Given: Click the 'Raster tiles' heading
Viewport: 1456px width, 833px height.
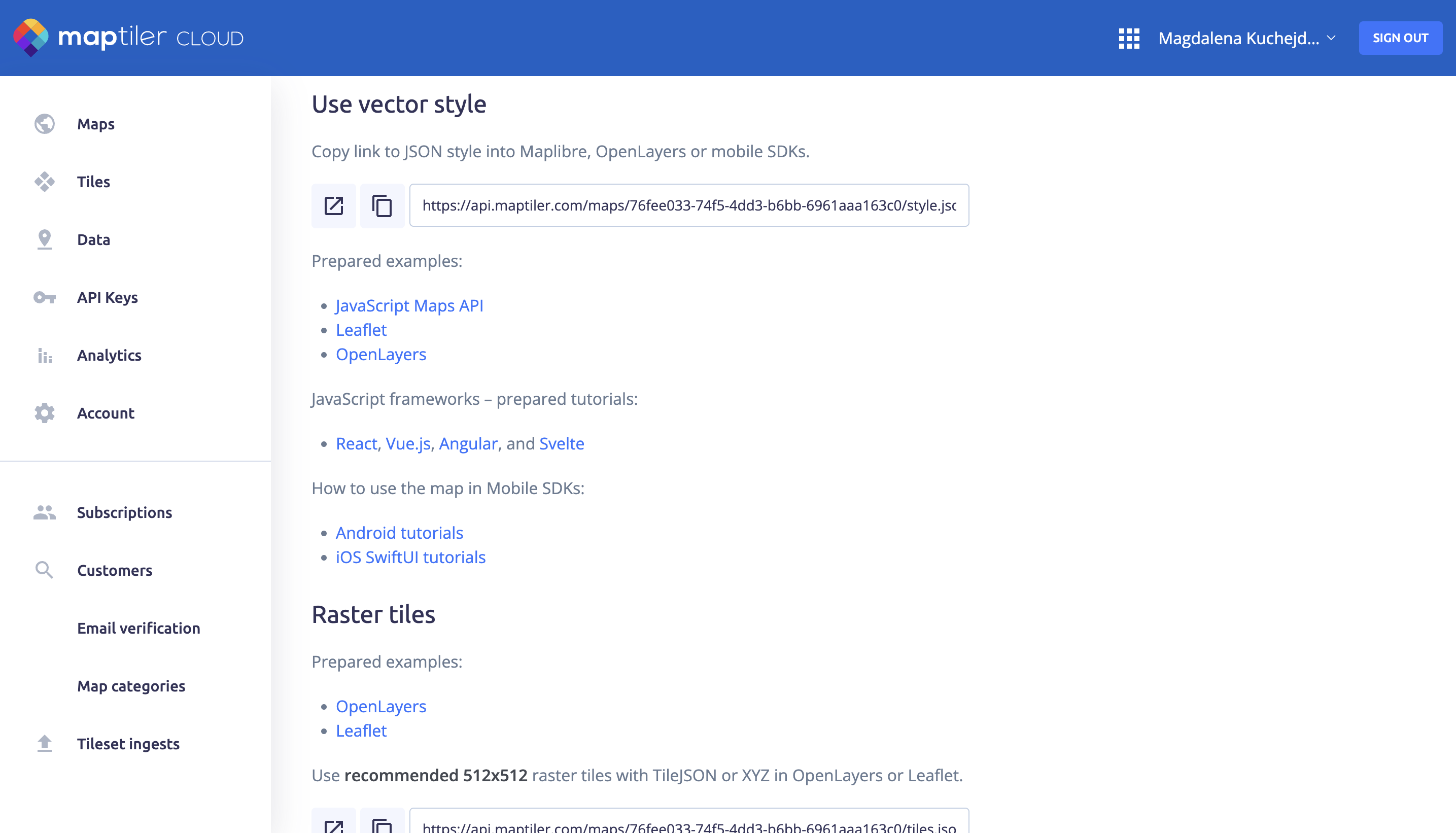Looking at the screenshot, I should (x=373, y=614).
